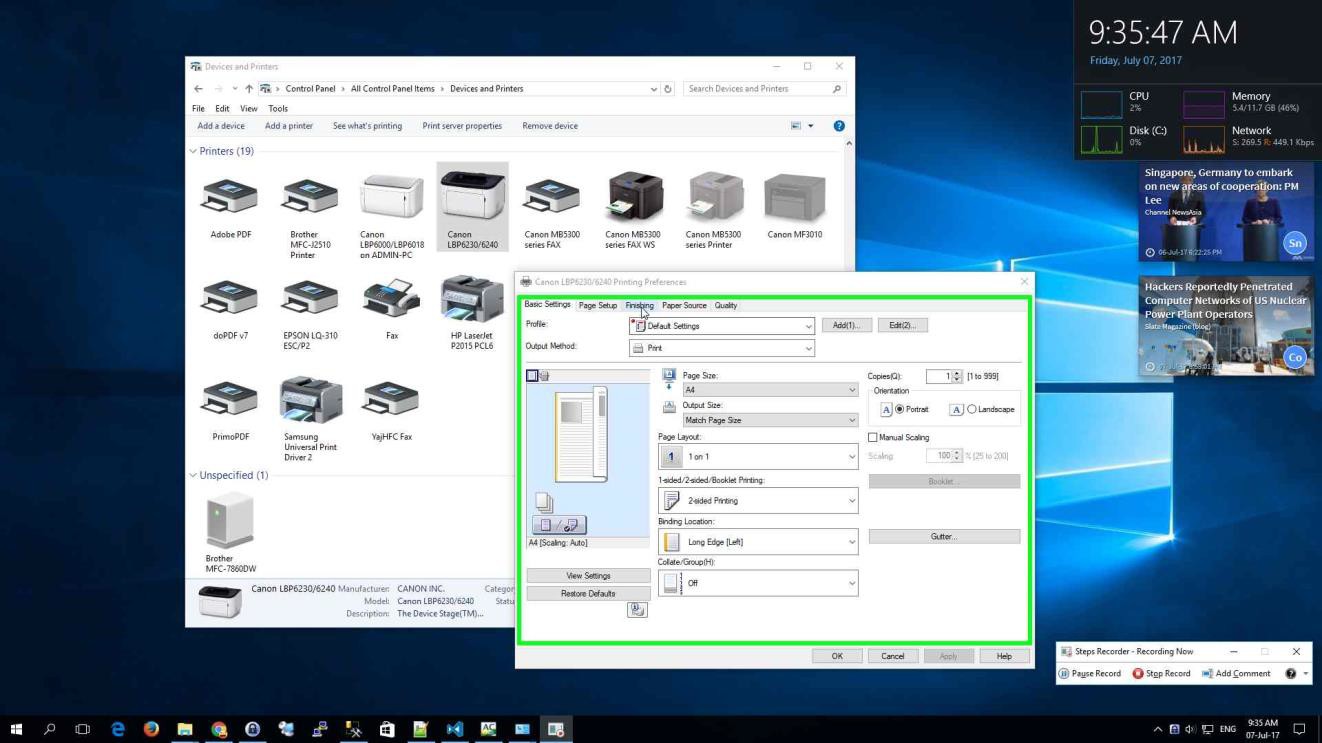
Task: Open the Tools menu in Devices and Printers
Action: coord(278,108)
